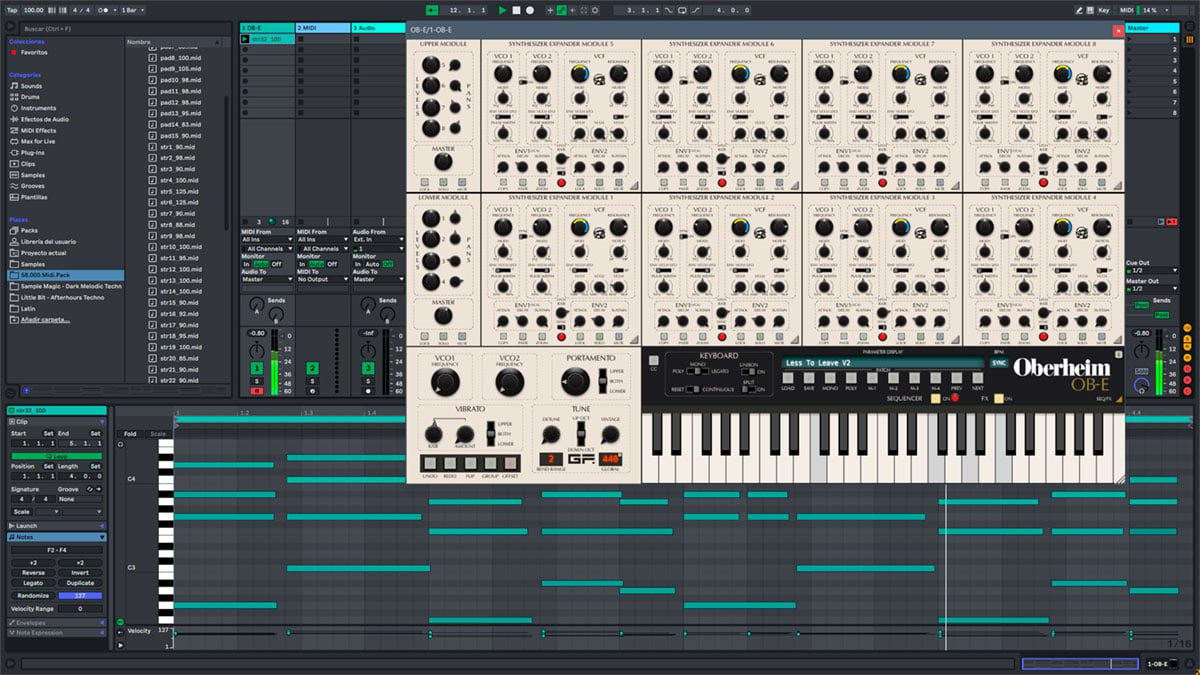Toggle the Sequencer ON switch

[x=936, y=398]
